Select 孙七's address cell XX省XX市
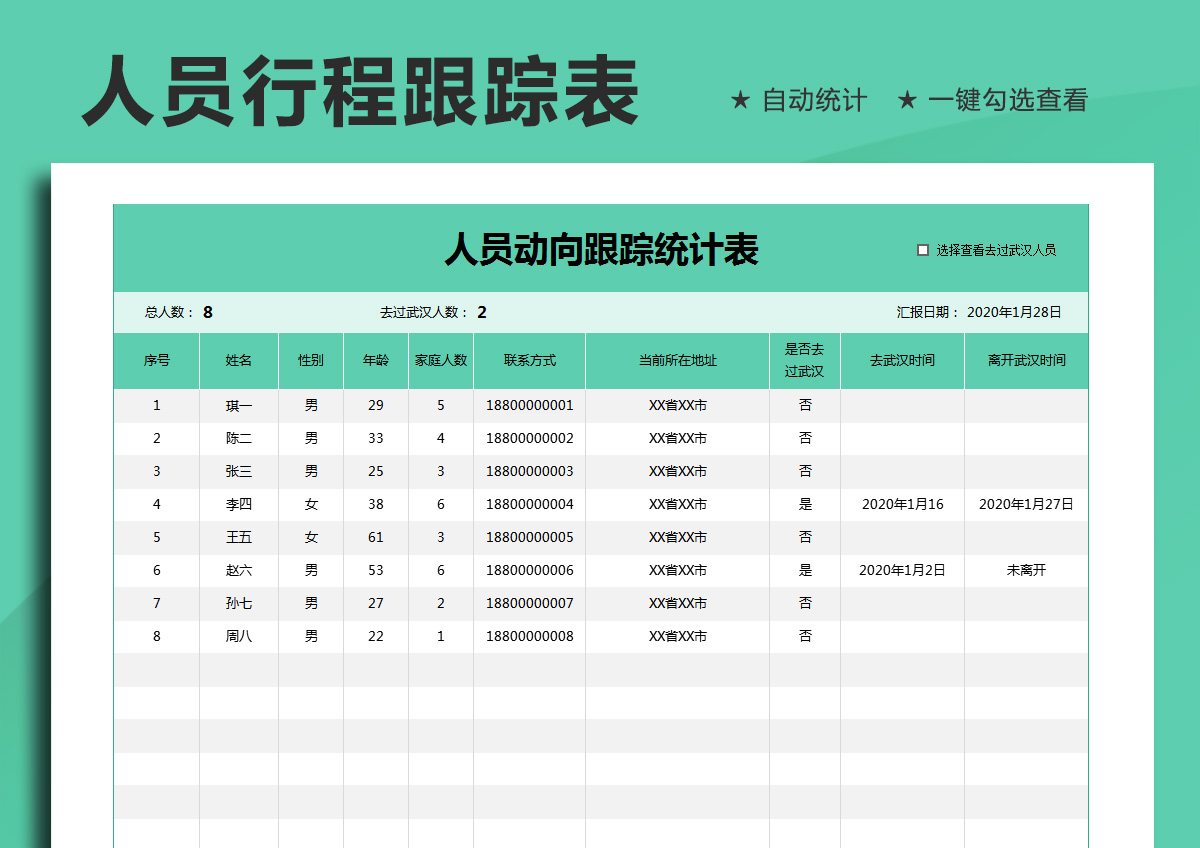 point(675,603)
